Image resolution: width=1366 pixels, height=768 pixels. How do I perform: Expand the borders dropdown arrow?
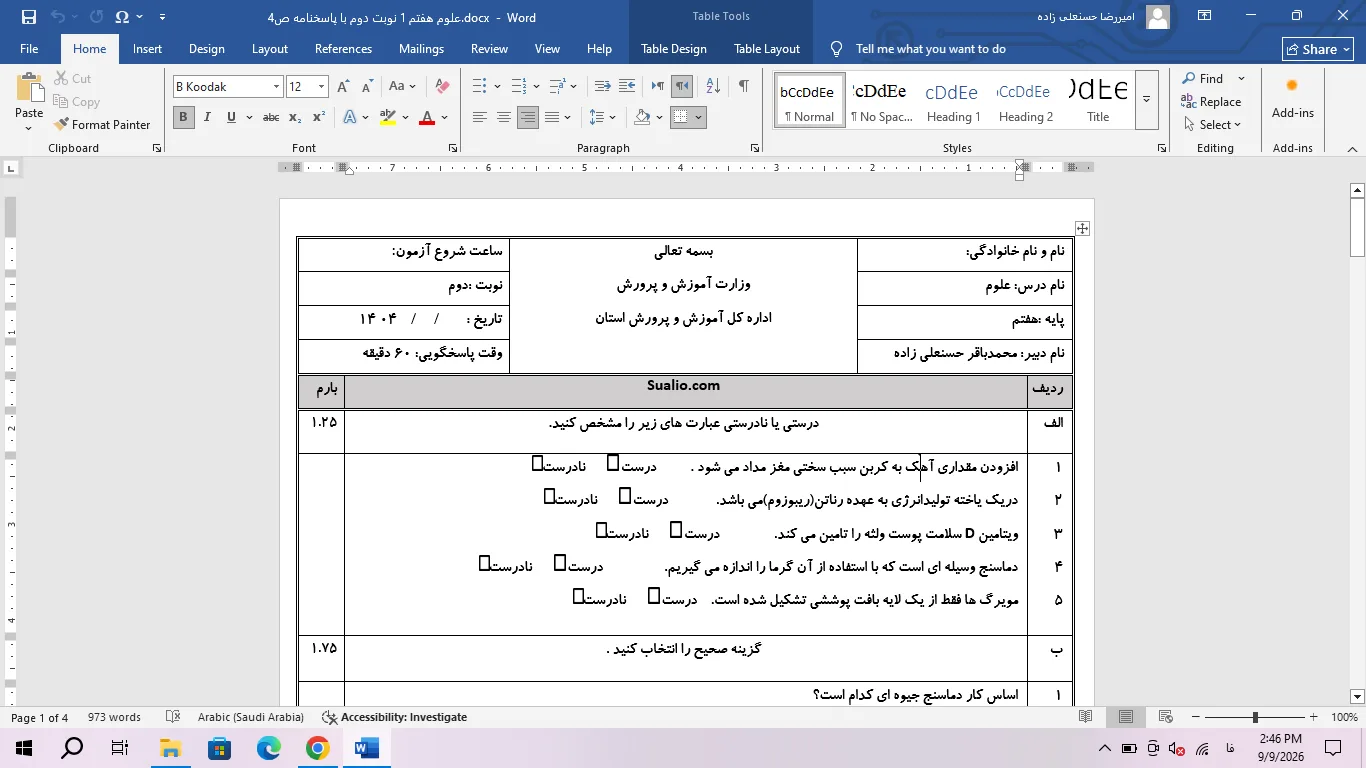tap(699, 117)
